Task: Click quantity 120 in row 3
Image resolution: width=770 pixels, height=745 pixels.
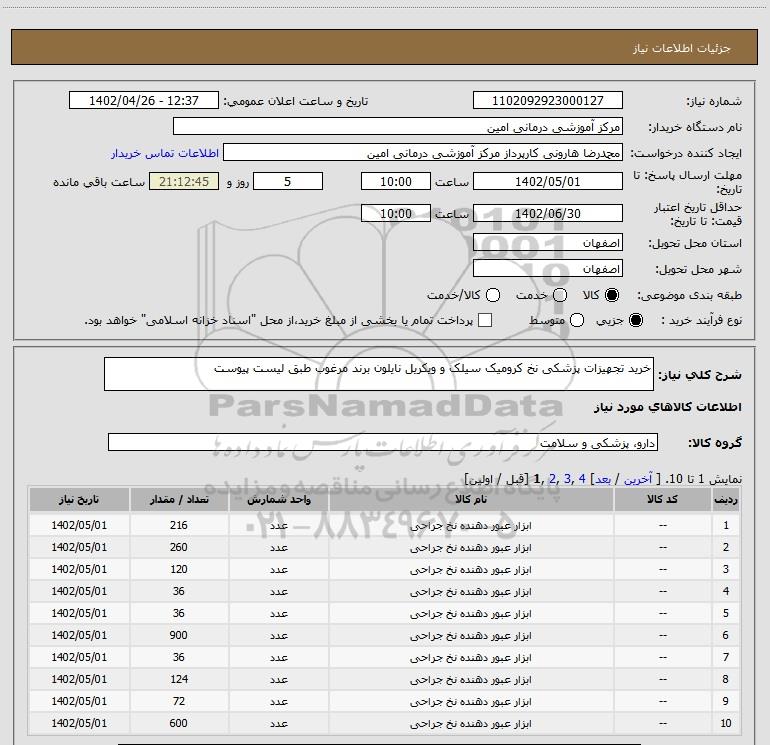Action: pyautogui.click(x=179, y=569)
